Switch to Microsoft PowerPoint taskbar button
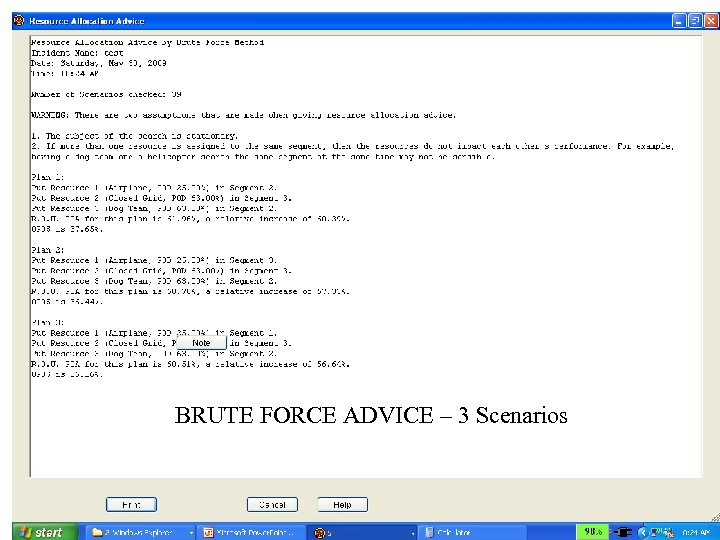 coord(252,532)
